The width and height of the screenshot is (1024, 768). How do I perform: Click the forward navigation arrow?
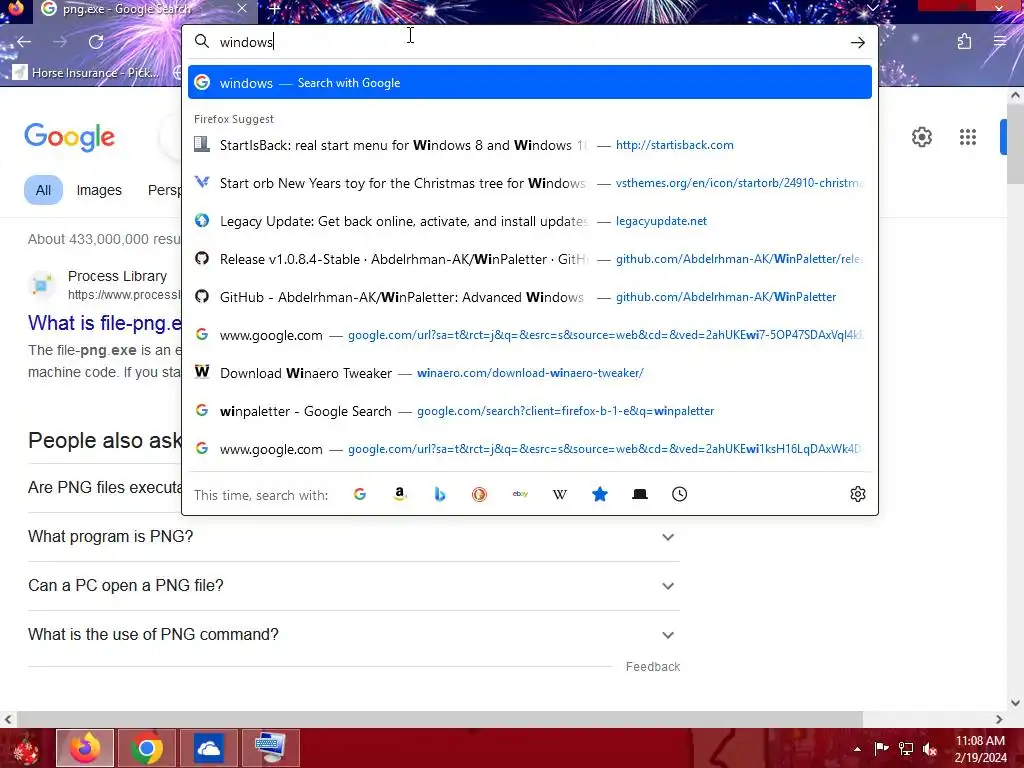(x=60, y=42)
